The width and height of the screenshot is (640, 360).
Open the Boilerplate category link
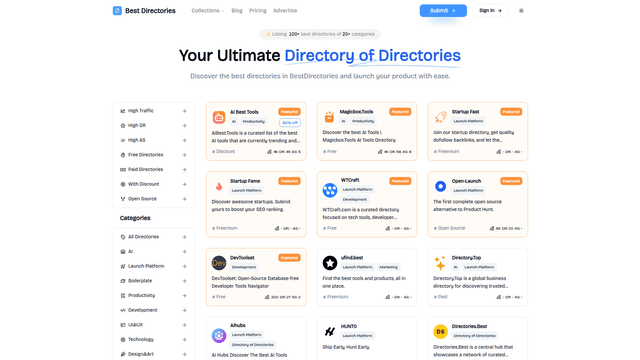click(153, 281)
